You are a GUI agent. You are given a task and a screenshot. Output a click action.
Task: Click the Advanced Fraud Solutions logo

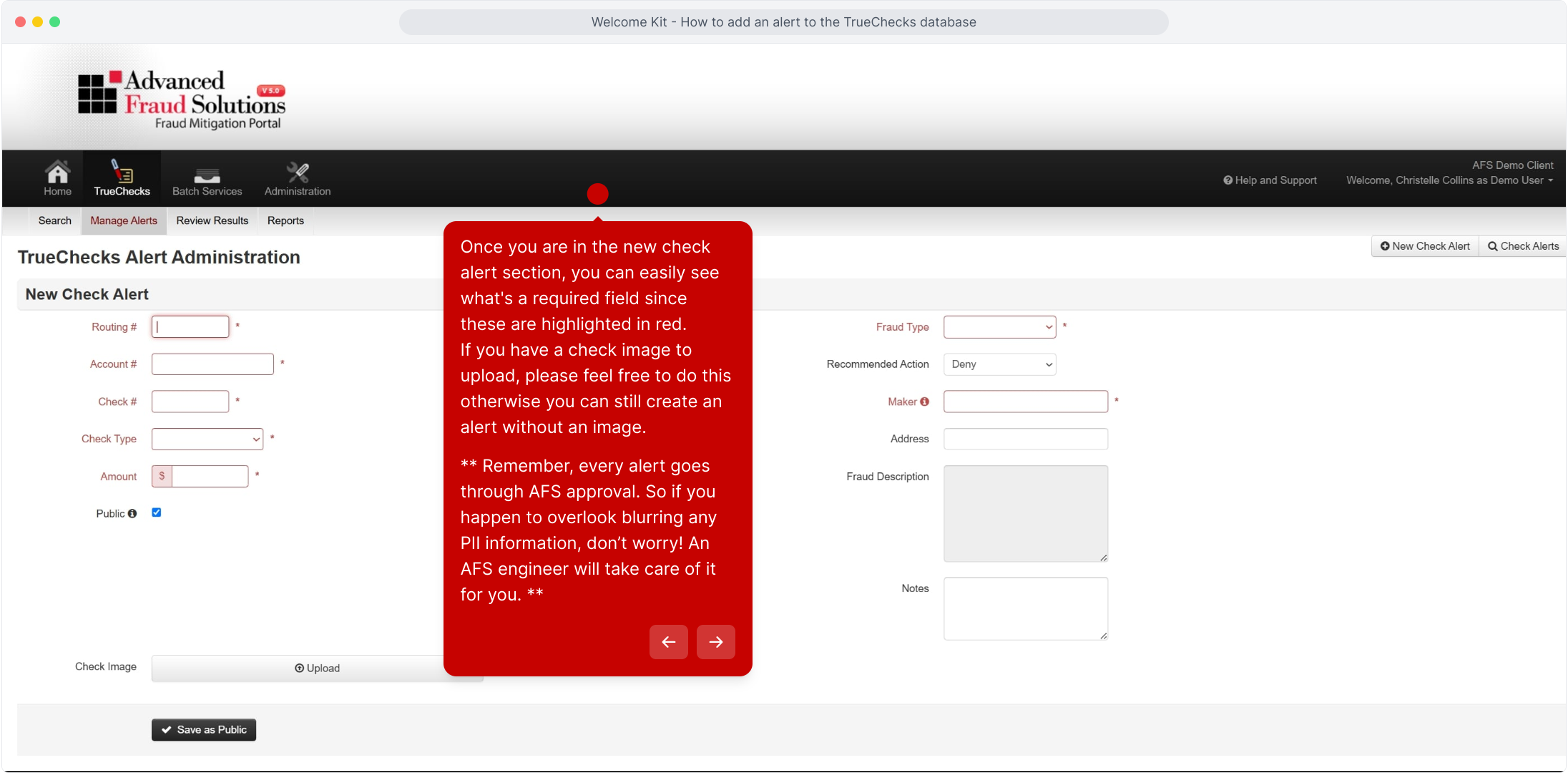[182, 99]
